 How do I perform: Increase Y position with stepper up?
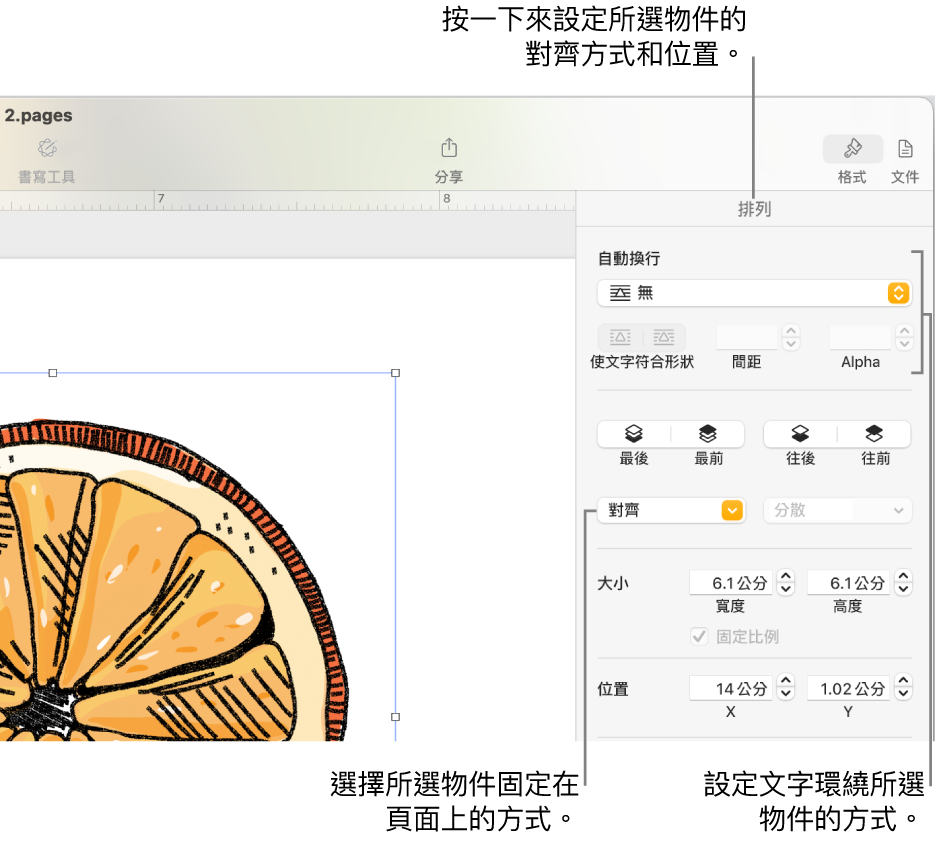(x=903, y=681)
